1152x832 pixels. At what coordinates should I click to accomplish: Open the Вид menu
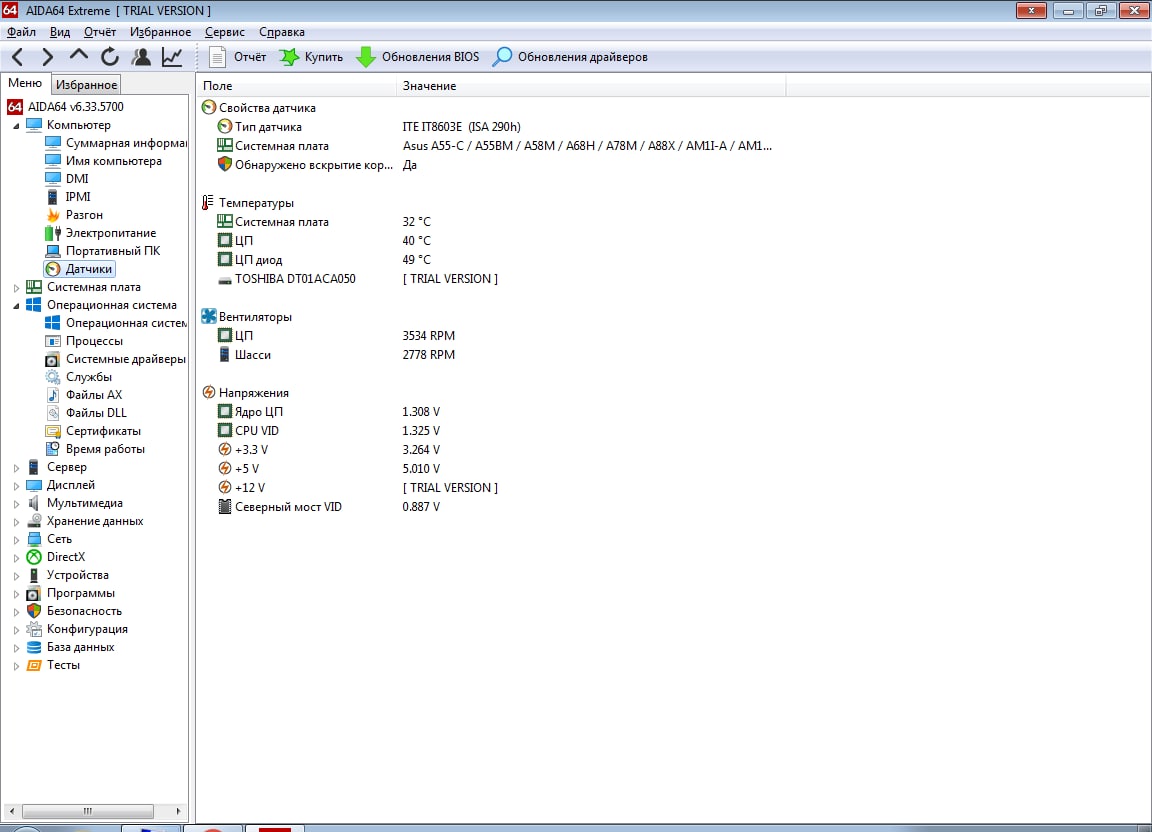pyautogui.click(x=60, y=32)
